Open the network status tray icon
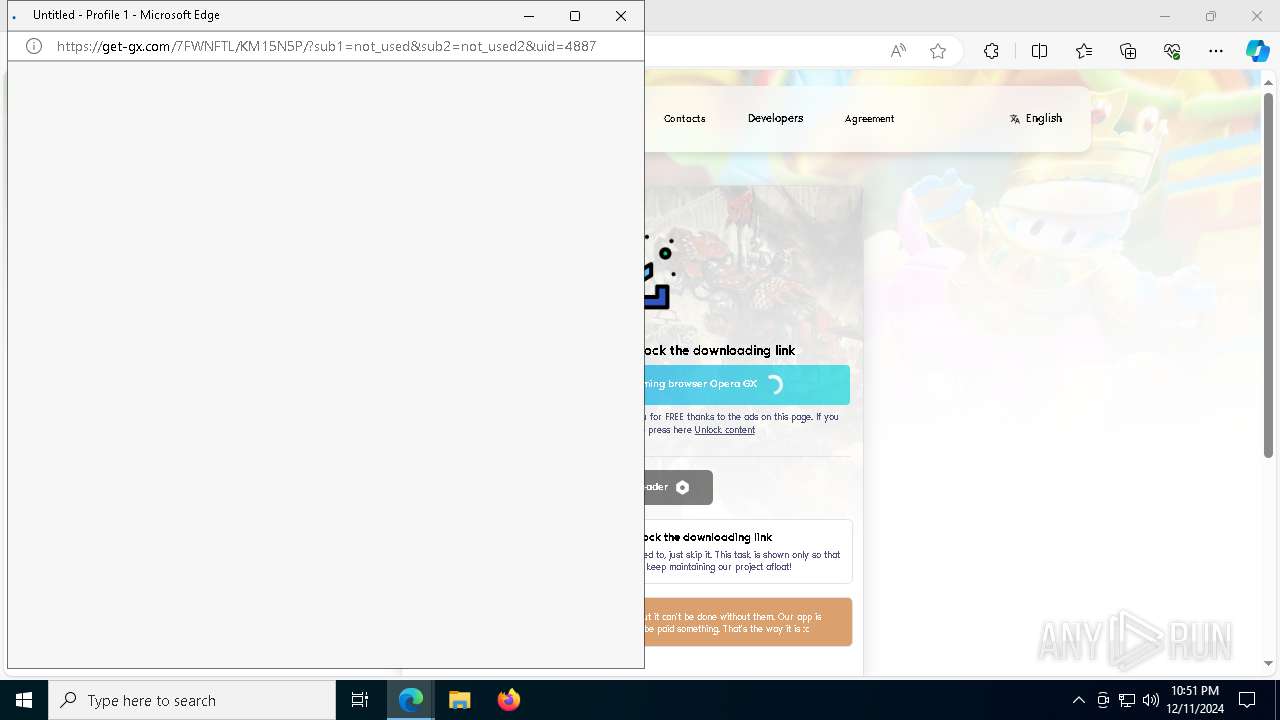 pyautogui.click(x=1127, y=700)
